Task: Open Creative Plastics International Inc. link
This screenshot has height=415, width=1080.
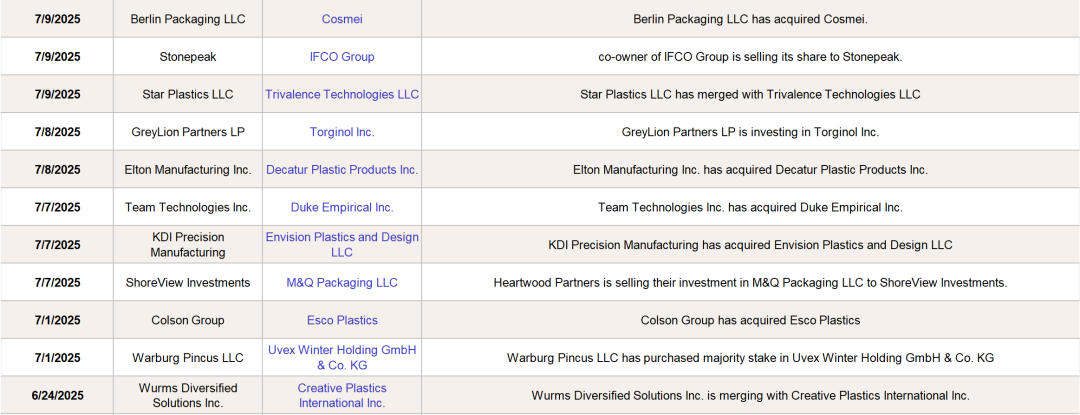Action: click(x=342, y=395)
